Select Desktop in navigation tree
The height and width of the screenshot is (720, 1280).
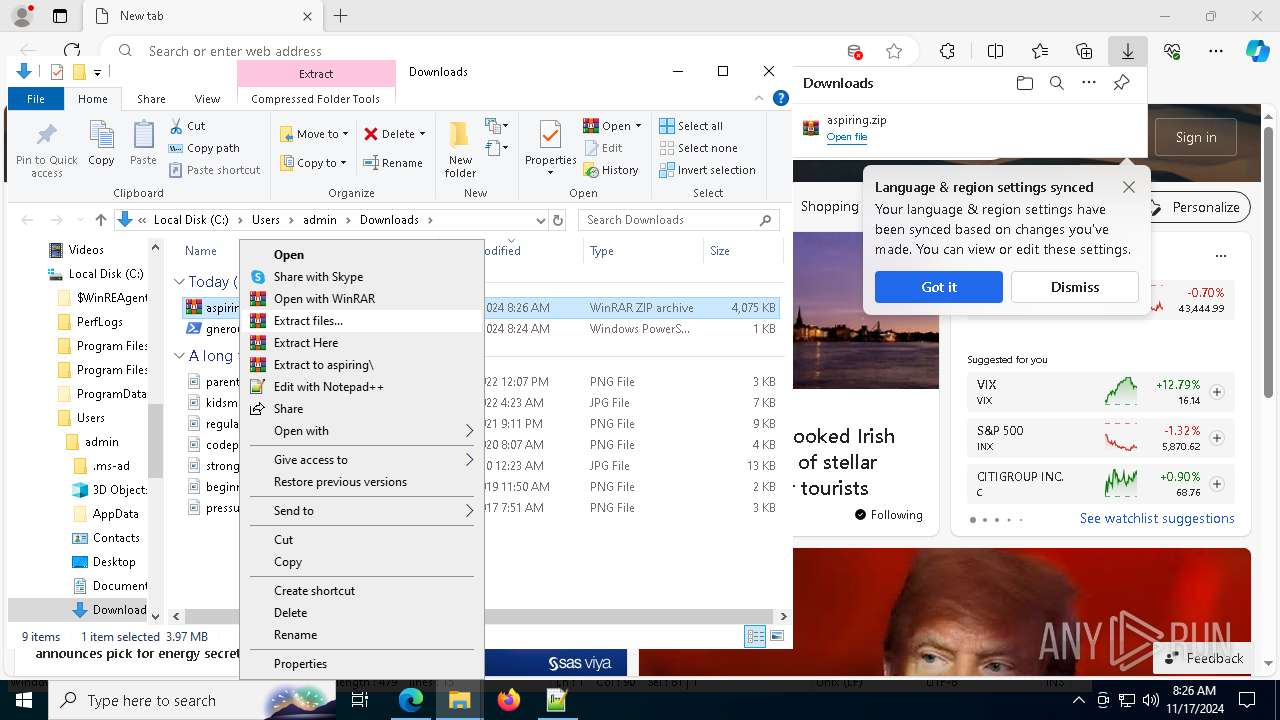114,562
